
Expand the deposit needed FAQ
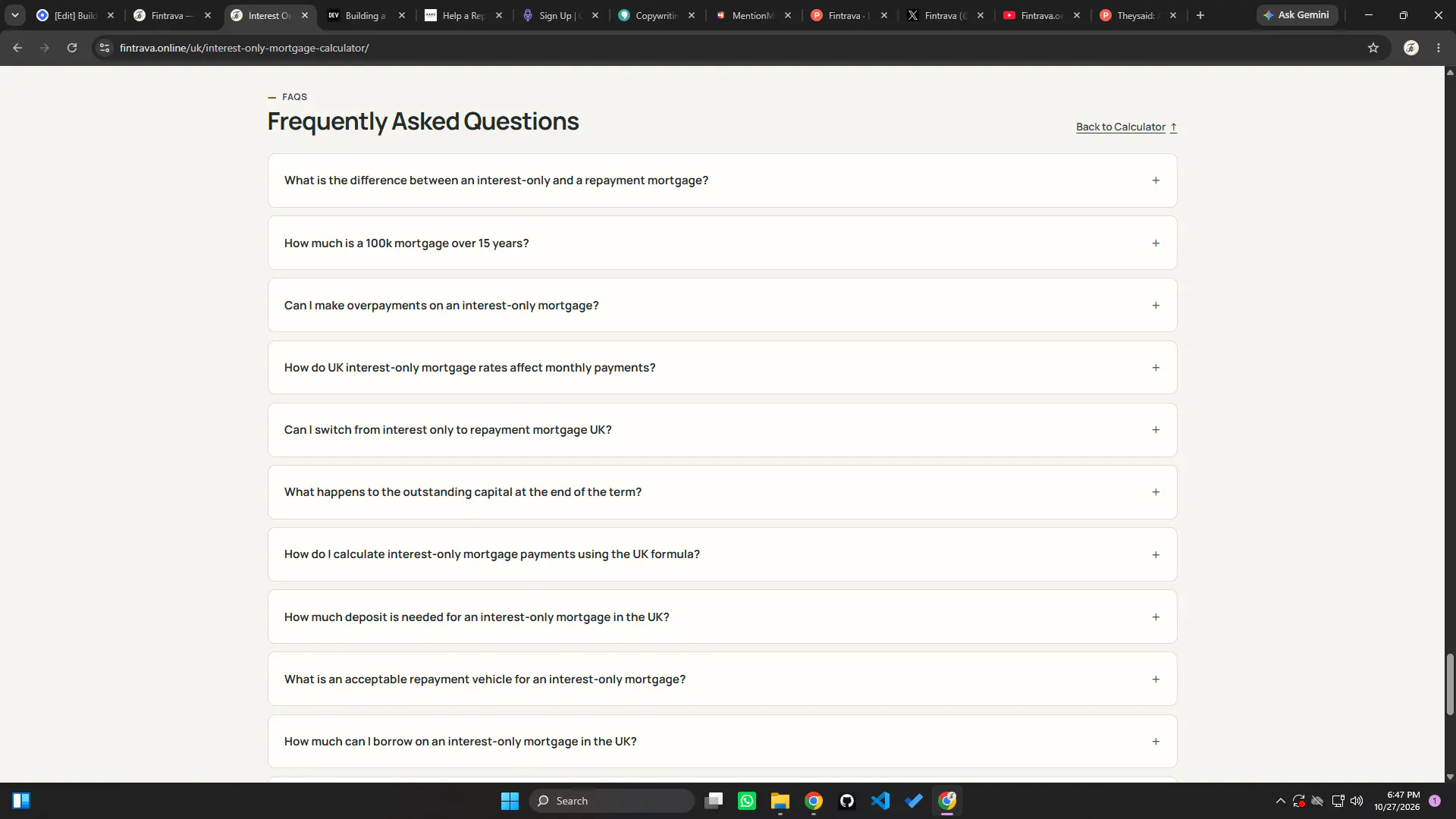coord(722,617)
